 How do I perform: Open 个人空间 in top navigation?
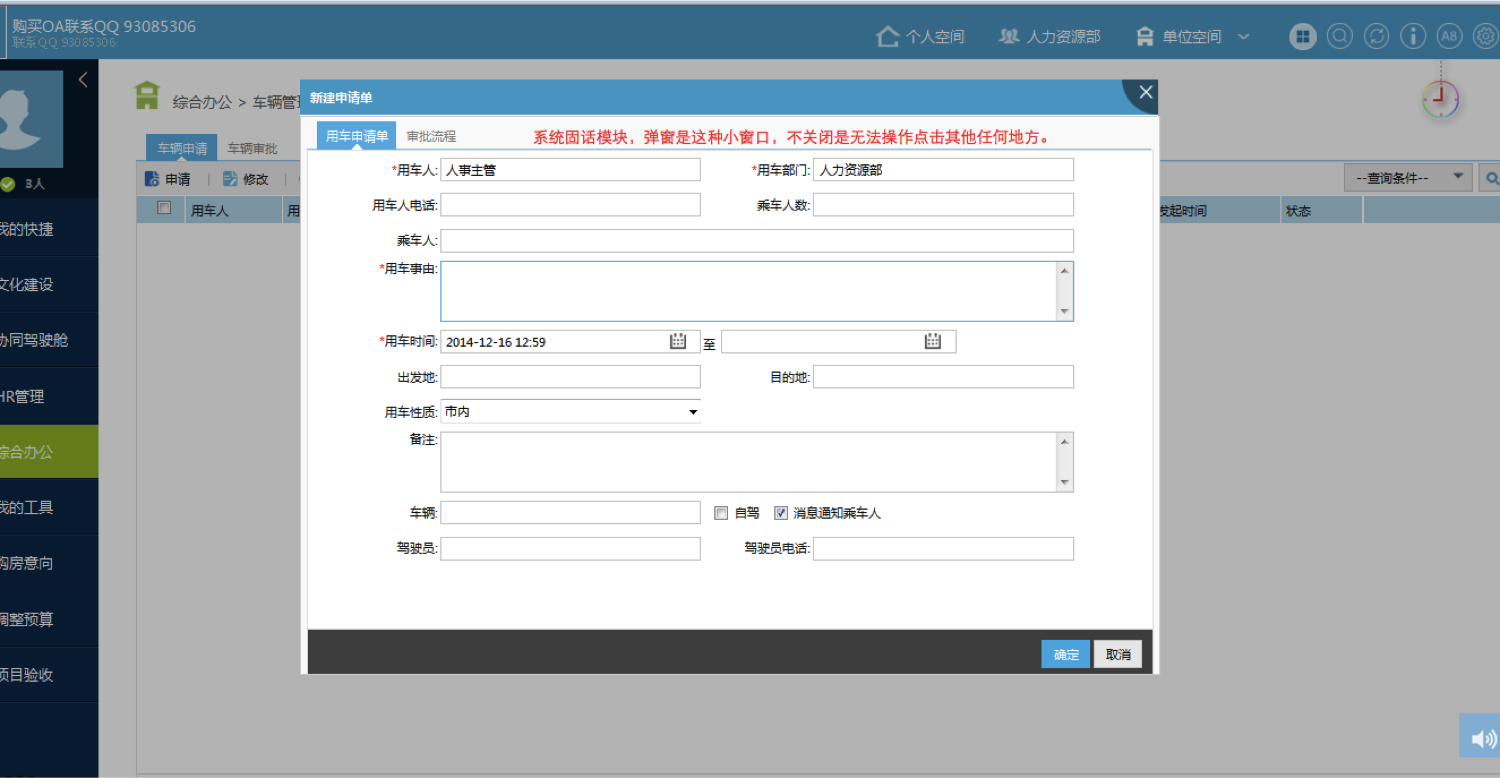[920, 37]
